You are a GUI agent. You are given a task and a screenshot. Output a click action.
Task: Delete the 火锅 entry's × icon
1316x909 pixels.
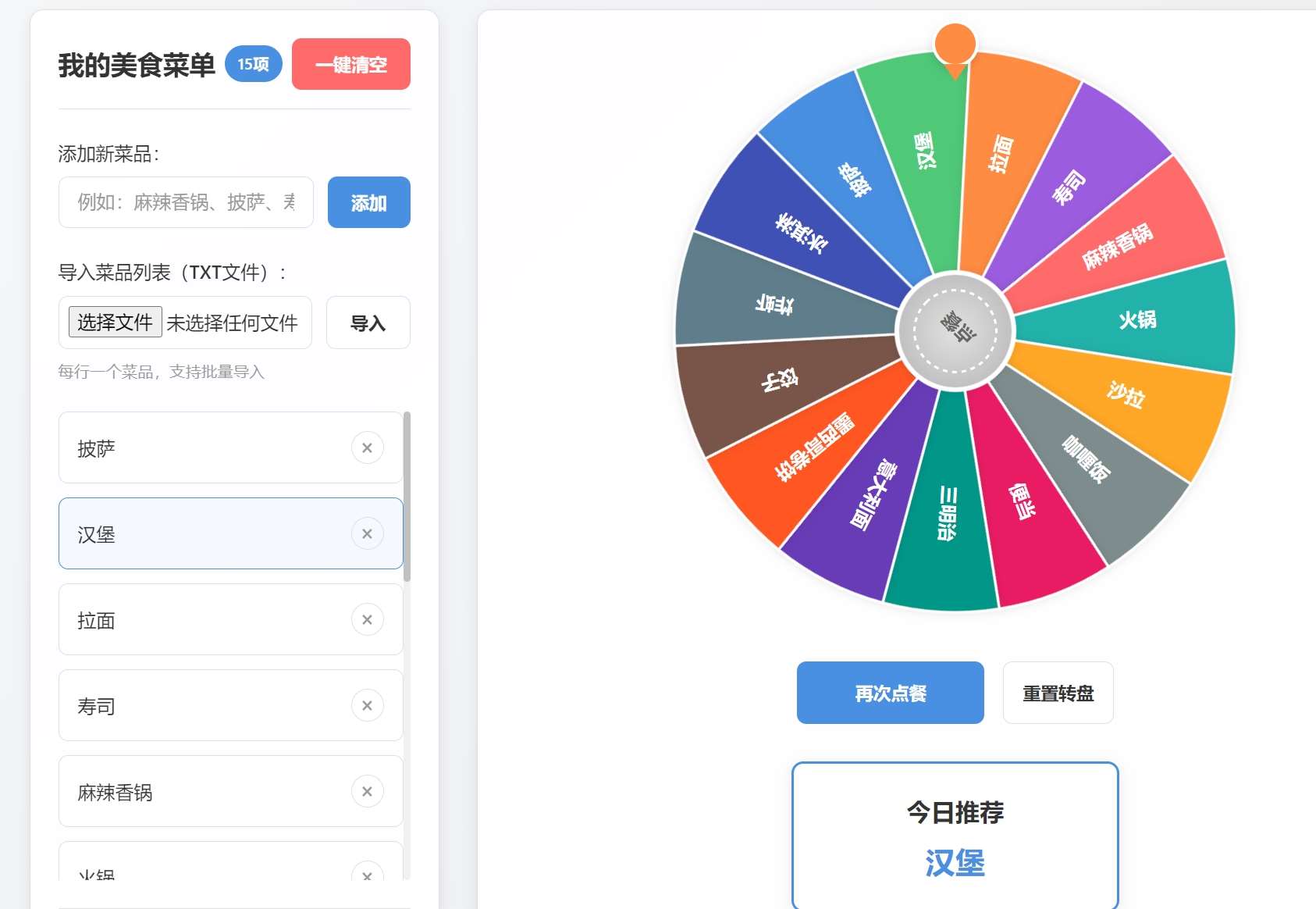point(367,875)
